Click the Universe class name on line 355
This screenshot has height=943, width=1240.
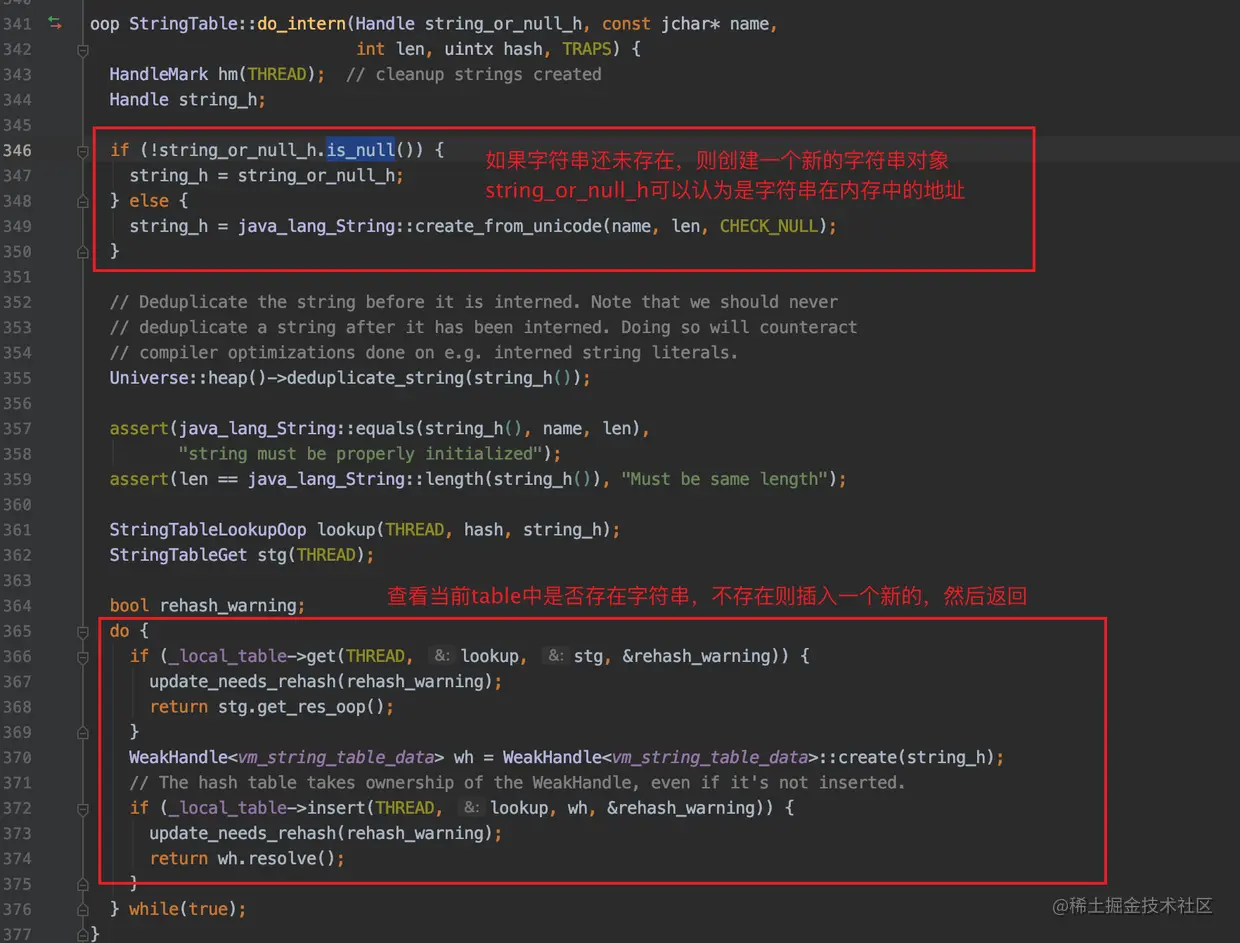[x=149, y=378]
